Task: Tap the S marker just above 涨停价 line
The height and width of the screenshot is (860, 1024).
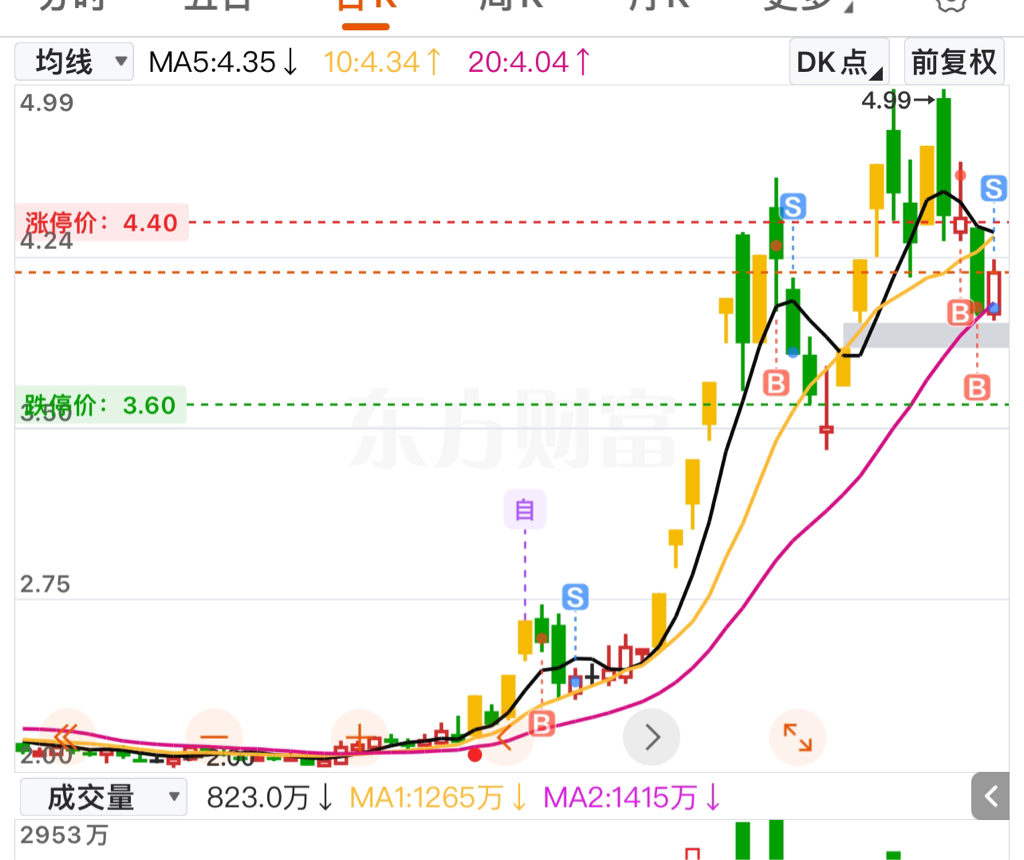Action: [793, 207]
